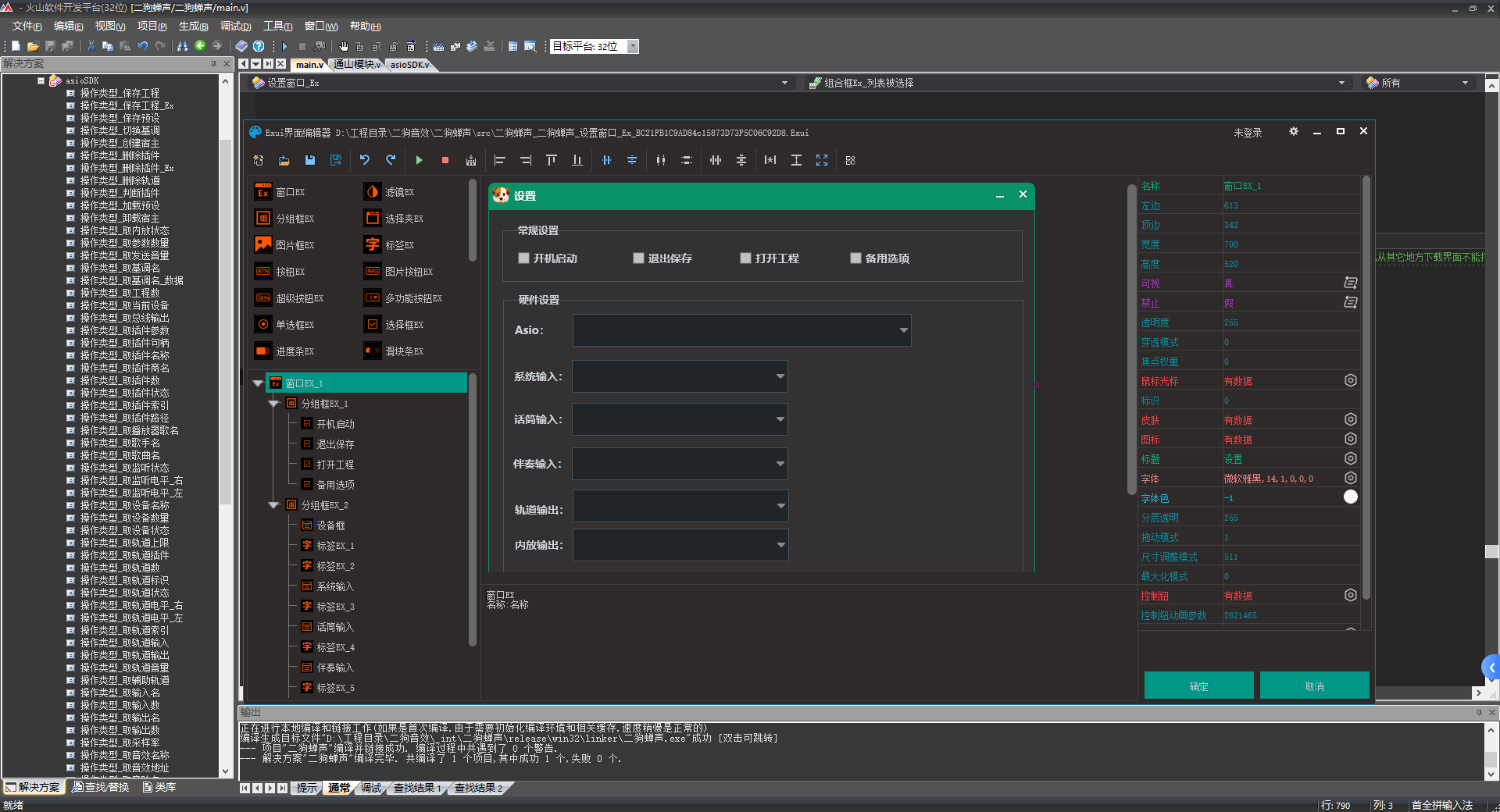1500x812 pixels.
Task: Click the binoculars find icon in main toolbar
Action: (183, 46)
